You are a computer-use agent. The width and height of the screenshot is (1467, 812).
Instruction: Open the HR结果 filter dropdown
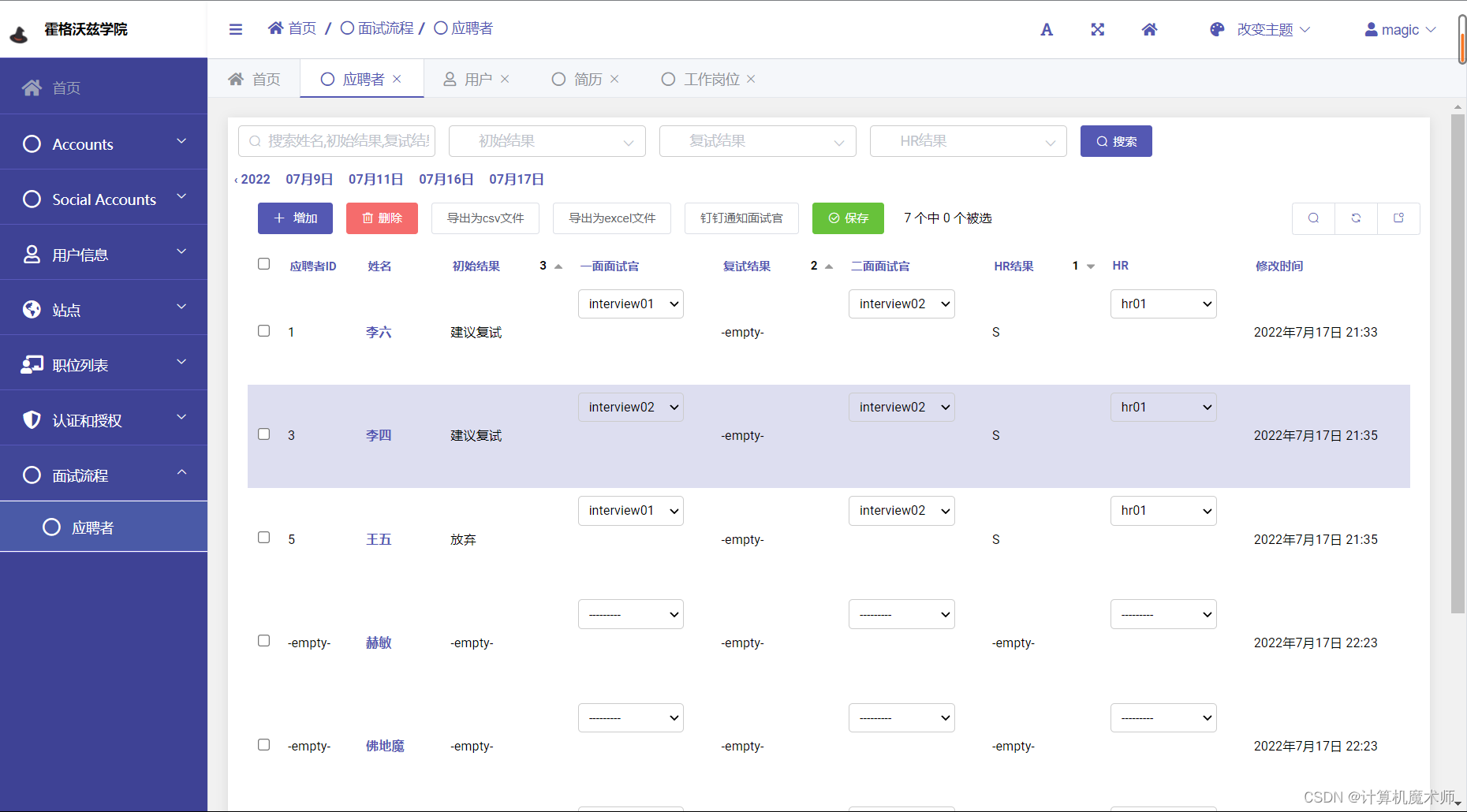(x=968, y=141)
